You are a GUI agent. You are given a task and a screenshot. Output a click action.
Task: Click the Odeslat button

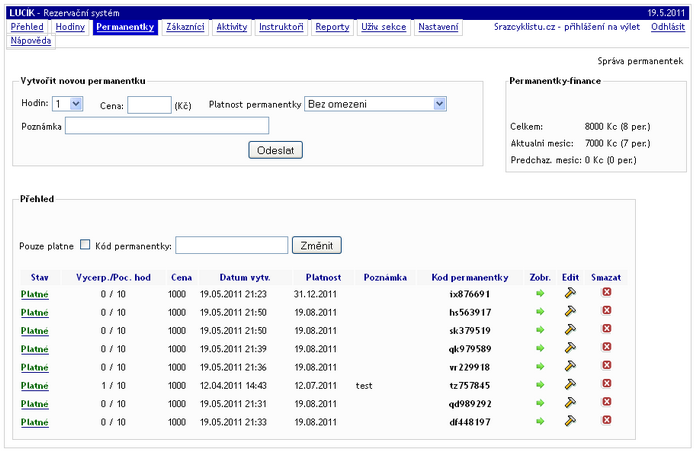(x=275, y=150)
